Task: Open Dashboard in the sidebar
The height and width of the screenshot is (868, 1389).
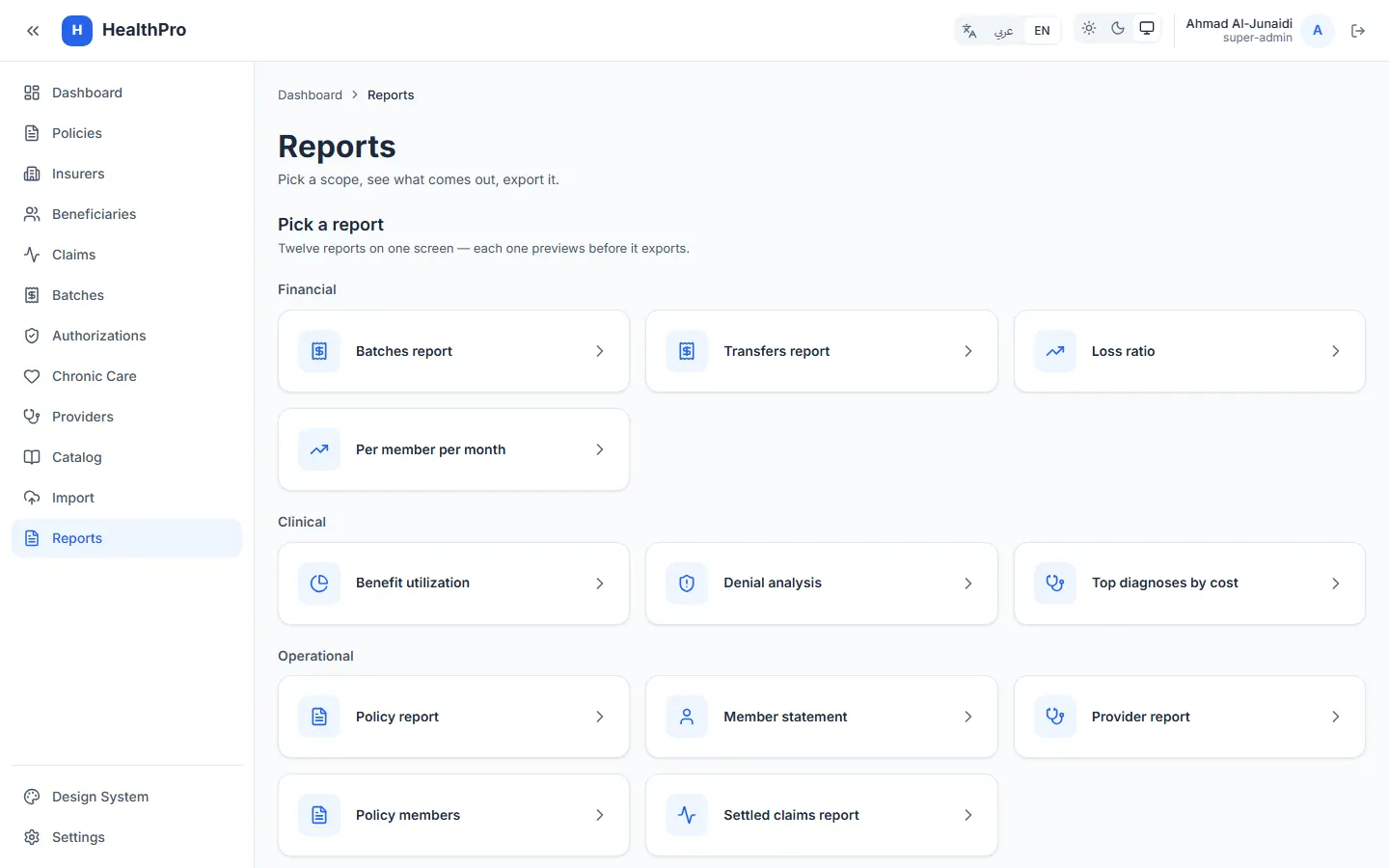Action: tap(126, 93)
